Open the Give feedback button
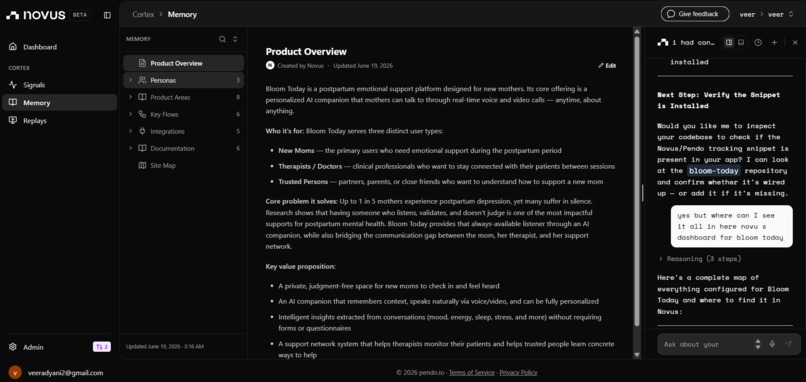The width and height of the screenshot is (806, 382). tap(694, 14)
